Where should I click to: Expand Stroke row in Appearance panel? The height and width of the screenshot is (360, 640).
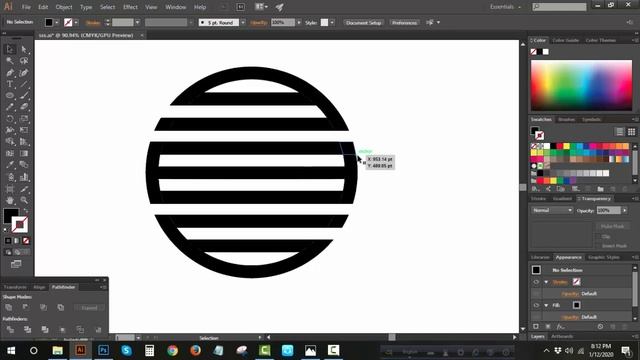pyautogui.click(x=546, y=282)
